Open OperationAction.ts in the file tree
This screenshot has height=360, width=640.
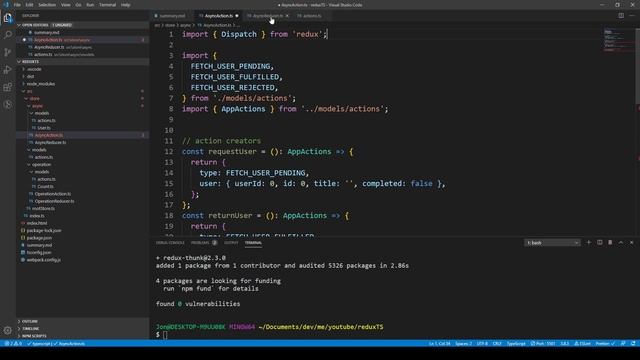[x=53, y=194]
